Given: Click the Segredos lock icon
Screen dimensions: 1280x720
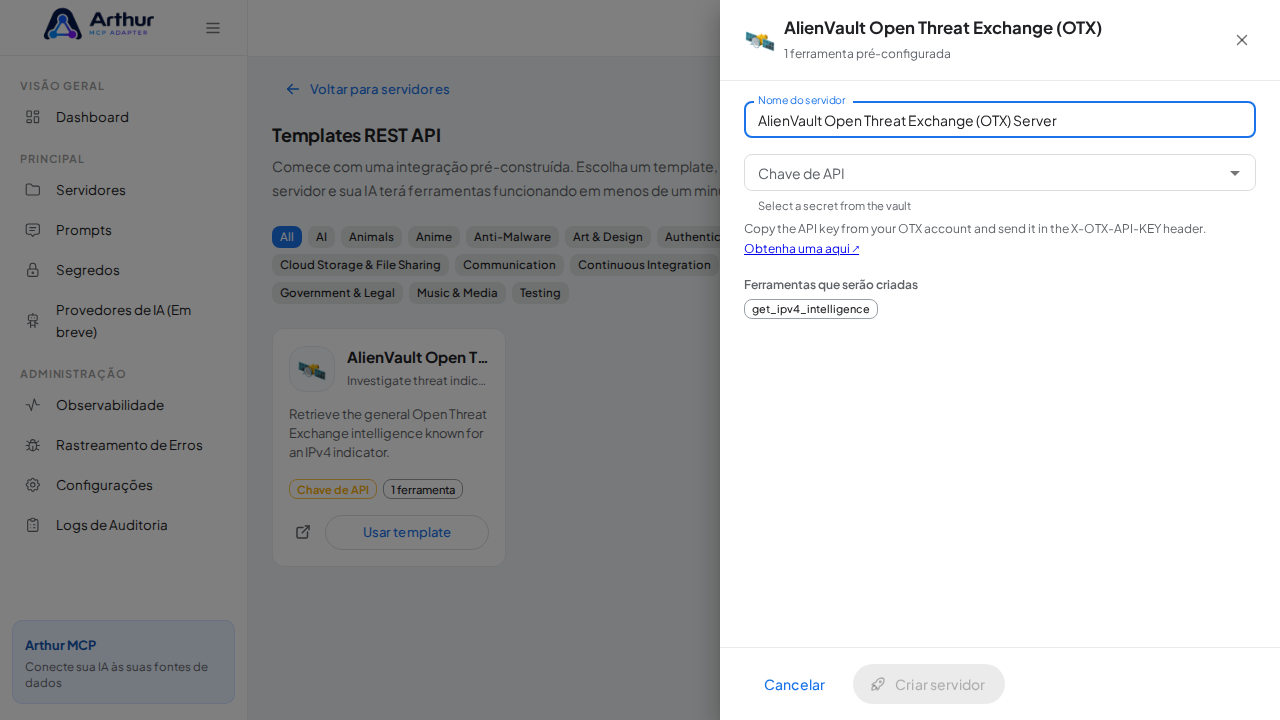Looking at the screenshot, I should [33, 270].
